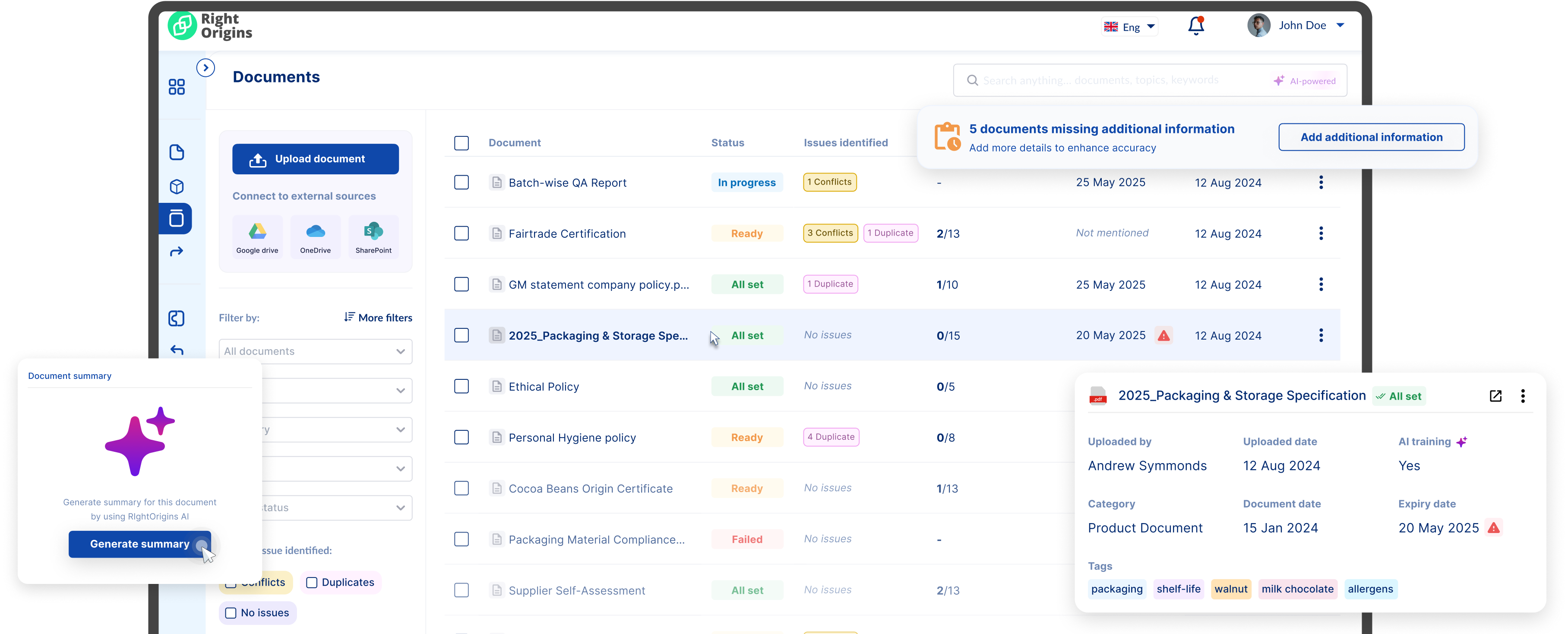Sort by Document column header
The image size is (1568, 634).
[x=514, y=143]
